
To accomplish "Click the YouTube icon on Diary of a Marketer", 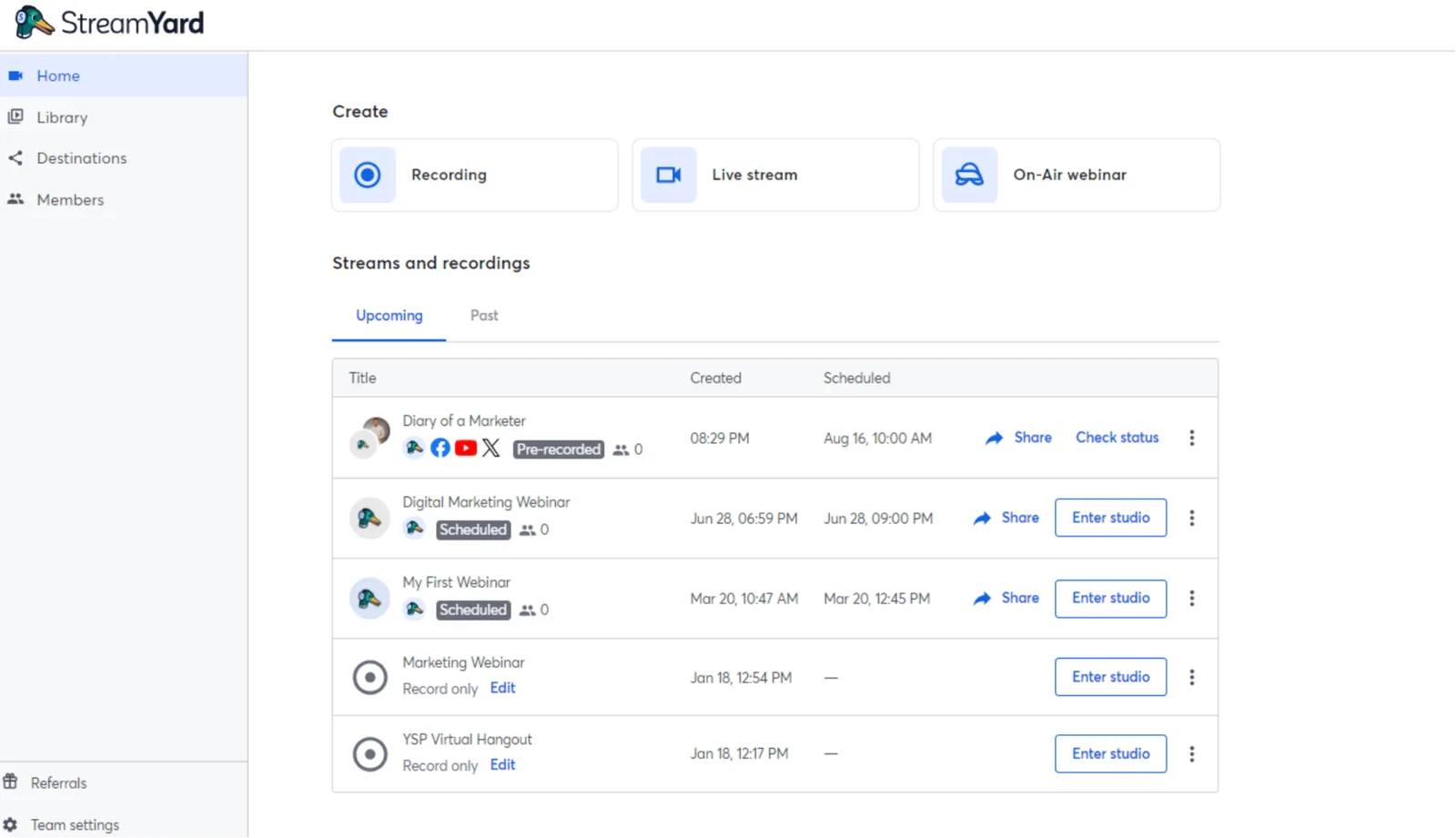I will (466, 449).
